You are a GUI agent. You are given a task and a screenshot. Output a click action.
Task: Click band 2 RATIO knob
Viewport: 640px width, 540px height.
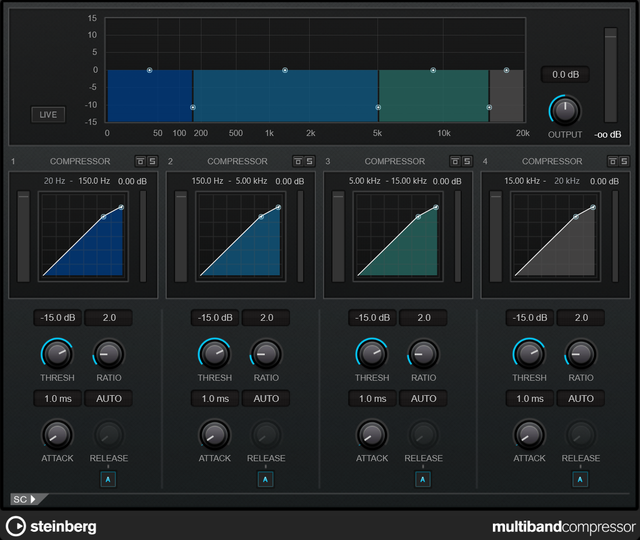pyautogui.click(x=266, y=354)
